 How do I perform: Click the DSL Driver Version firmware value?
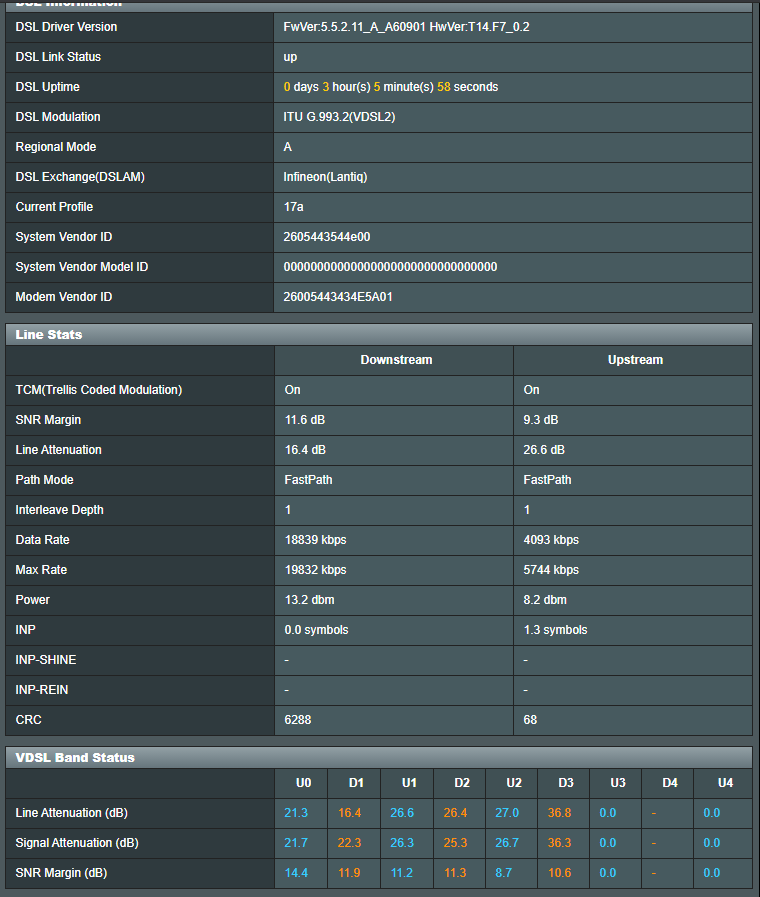coord(406,27)
